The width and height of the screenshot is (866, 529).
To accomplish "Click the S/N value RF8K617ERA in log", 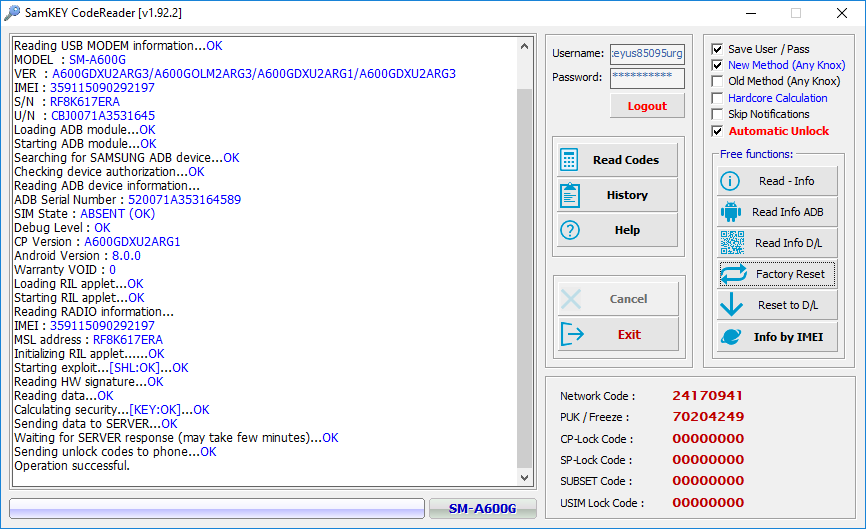I will (85, 102).
